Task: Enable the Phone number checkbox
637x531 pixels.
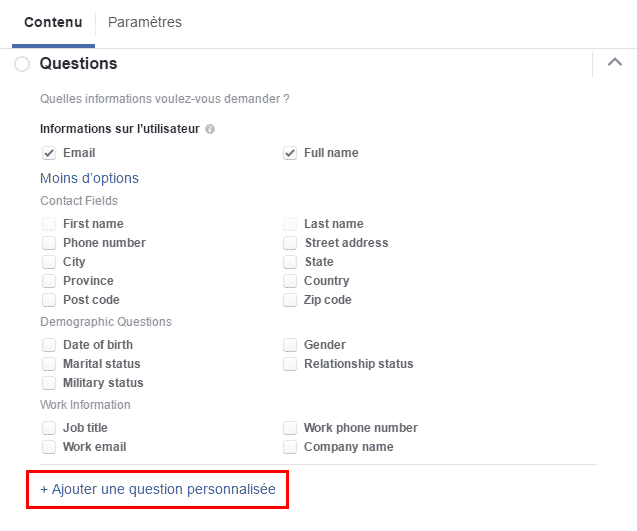Action: (49, 243)
